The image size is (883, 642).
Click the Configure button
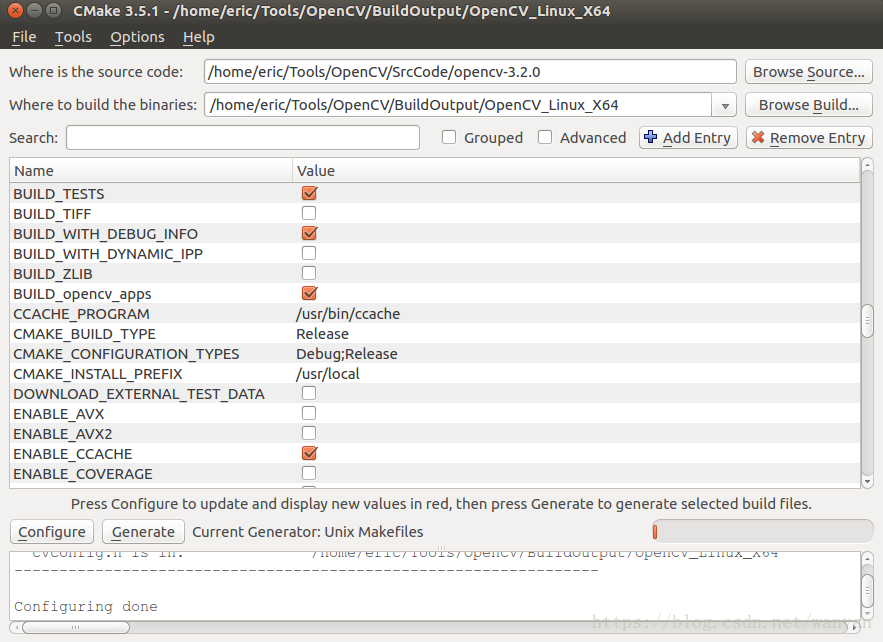coord(52,532)
